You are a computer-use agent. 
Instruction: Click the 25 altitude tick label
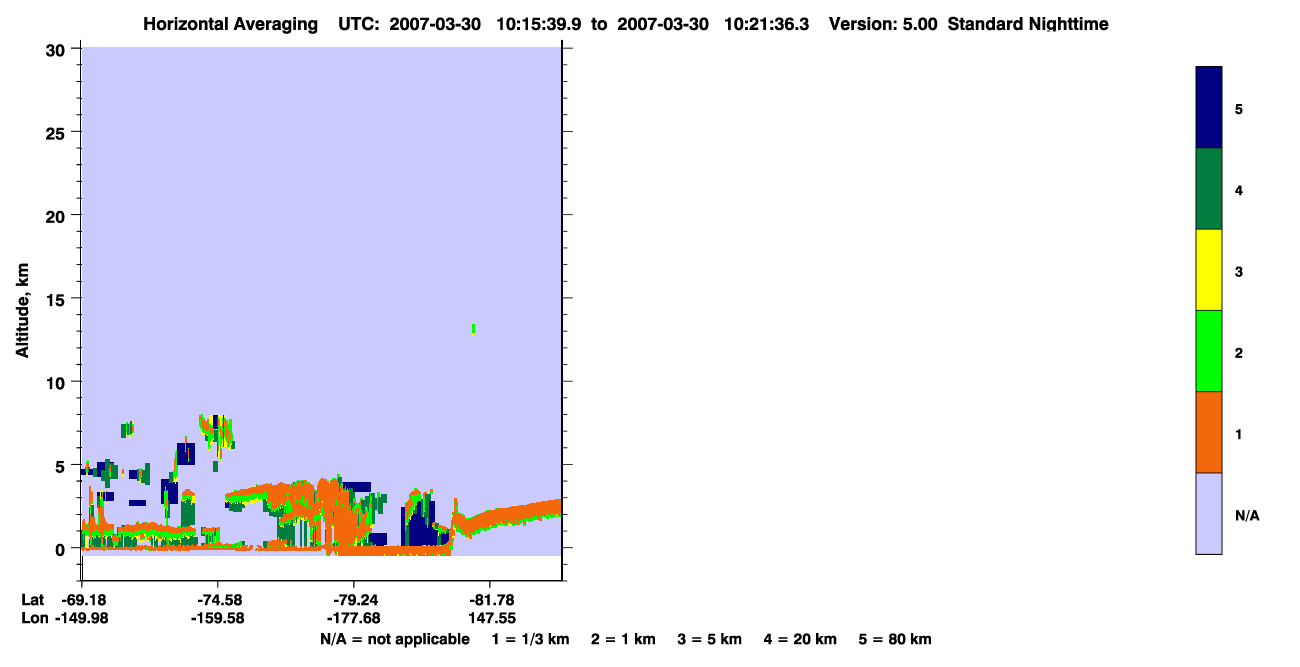pos(58,132)
